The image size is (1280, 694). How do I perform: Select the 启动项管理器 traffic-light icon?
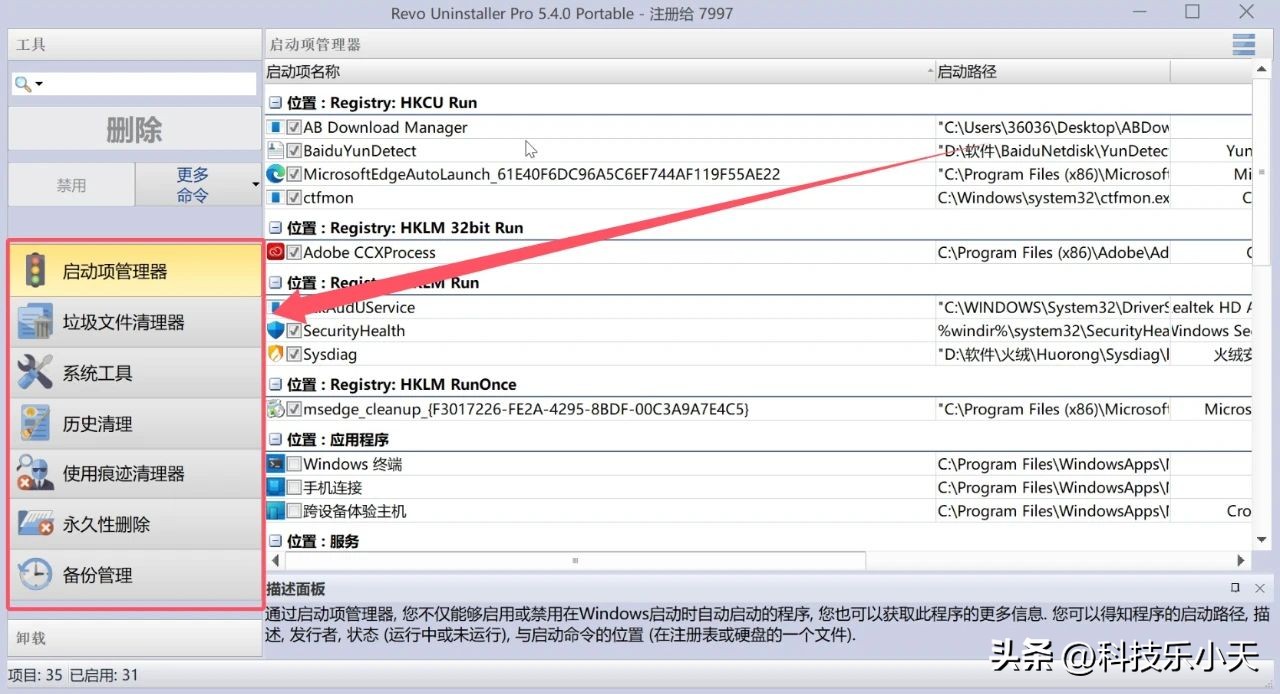tap(35, 270)
